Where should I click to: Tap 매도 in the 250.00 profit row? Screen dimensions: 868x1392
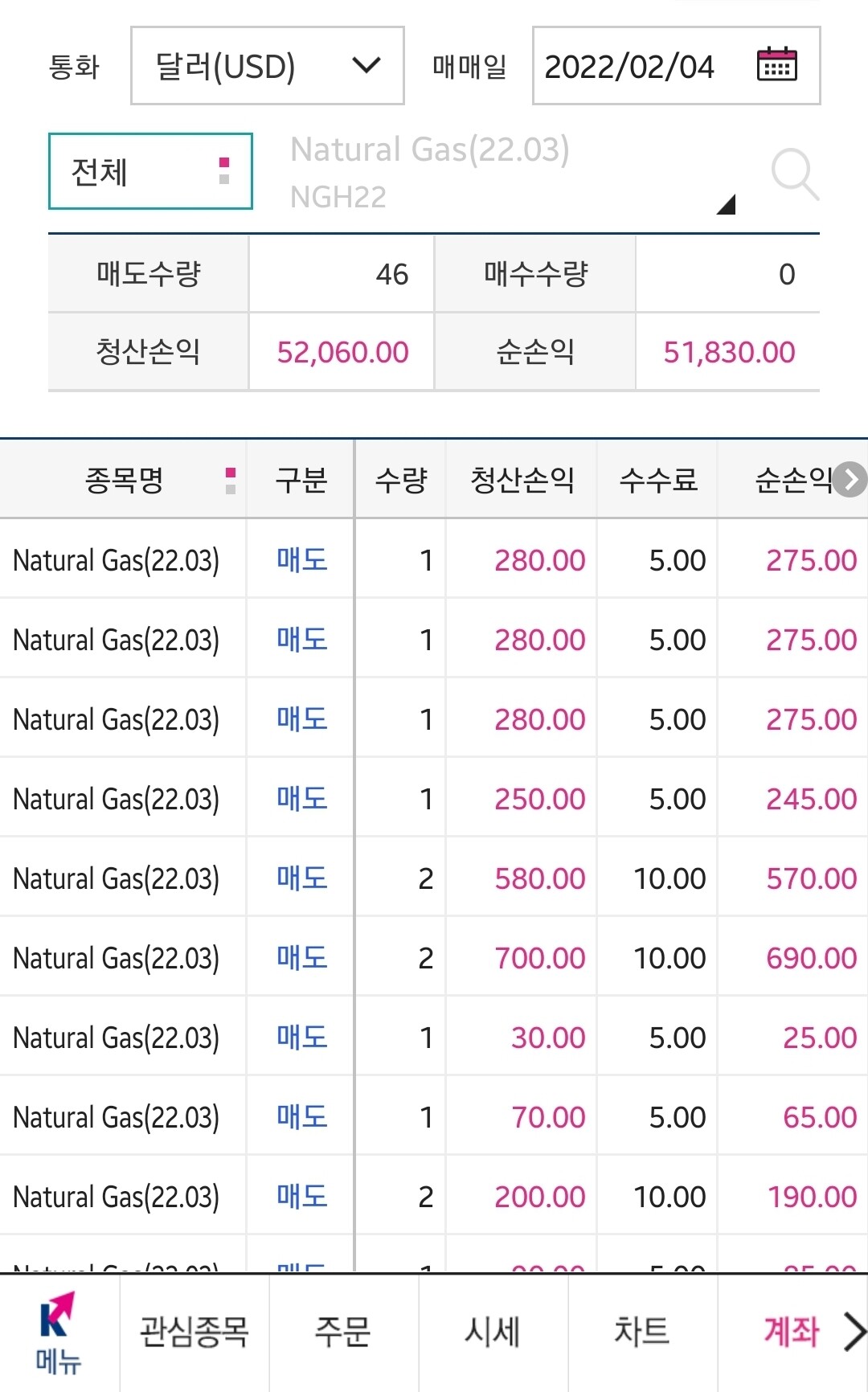click(301, 799)
